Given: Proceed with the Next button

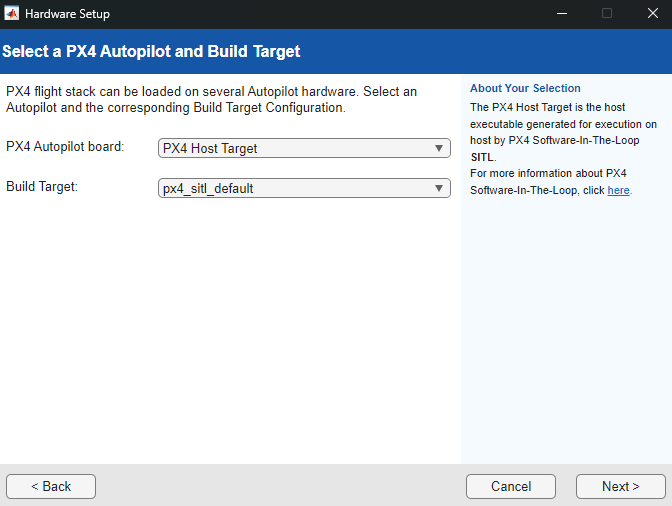Looking at the screenshot, I should [x=621, y=486].
